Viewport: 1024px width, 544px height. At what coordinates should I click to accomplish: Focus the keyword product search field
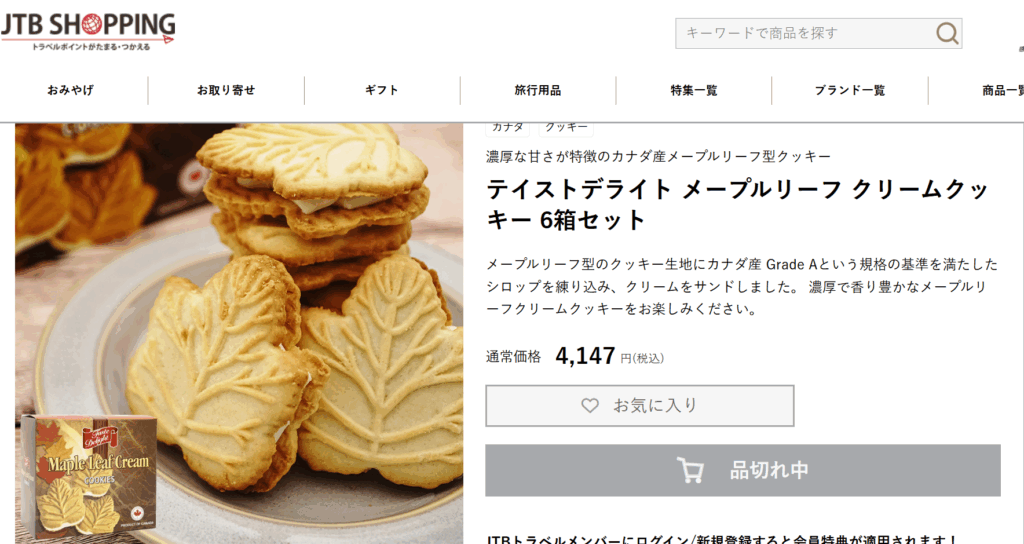click(x=807, y=33)
